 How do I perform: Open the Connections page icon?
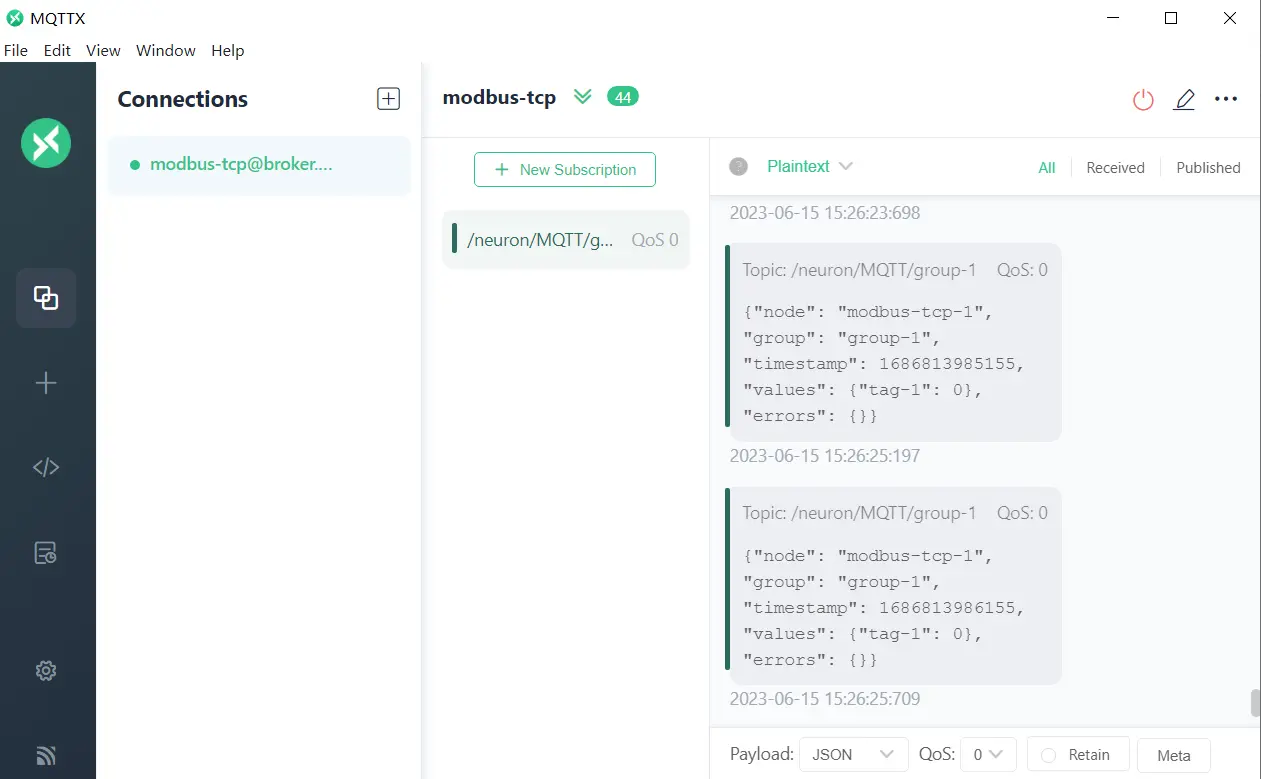click(x=46, y=298)
